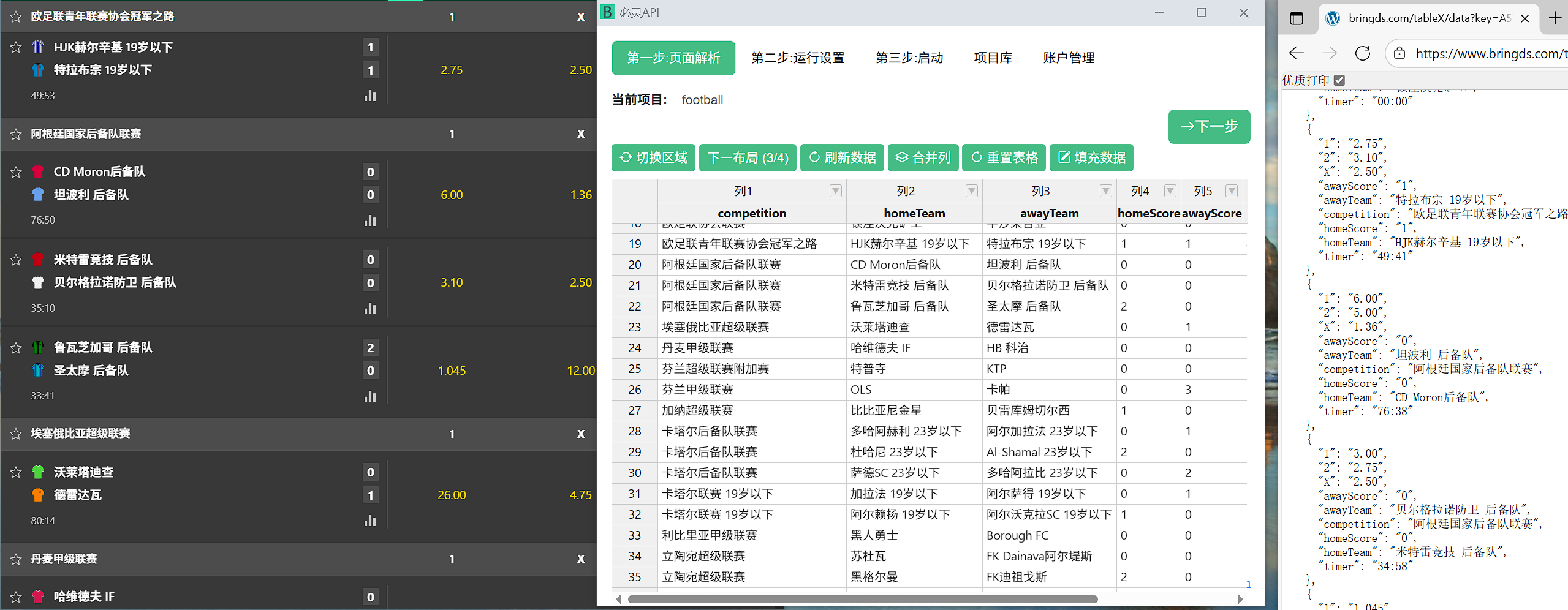
Task: Open stats chart for HJK Helsinki match
Action: point(370,96)
